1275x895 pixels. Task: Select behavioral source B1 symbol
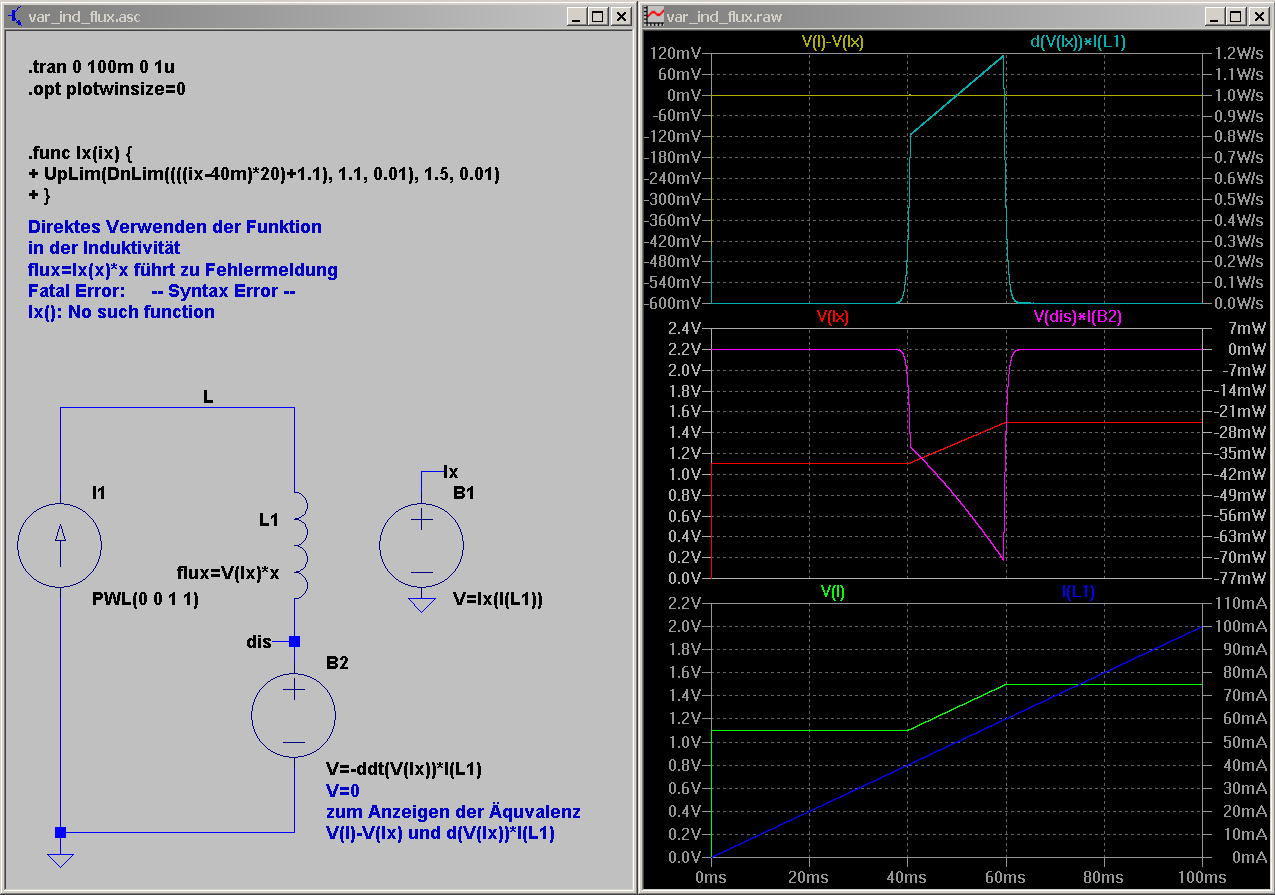[421, 546]
